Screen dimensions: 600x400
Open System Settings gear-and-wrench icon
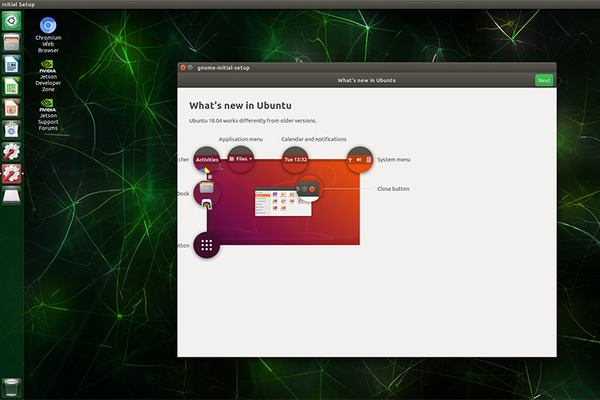pyautogui.click(x=12, y=151)
